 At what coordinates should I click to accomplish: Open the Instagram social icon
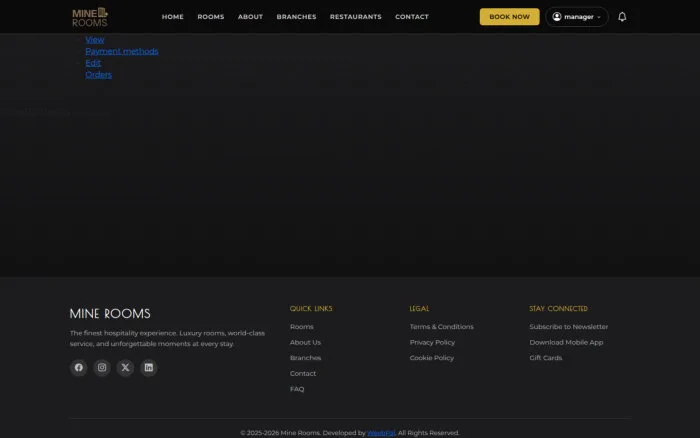click(102, 367)
